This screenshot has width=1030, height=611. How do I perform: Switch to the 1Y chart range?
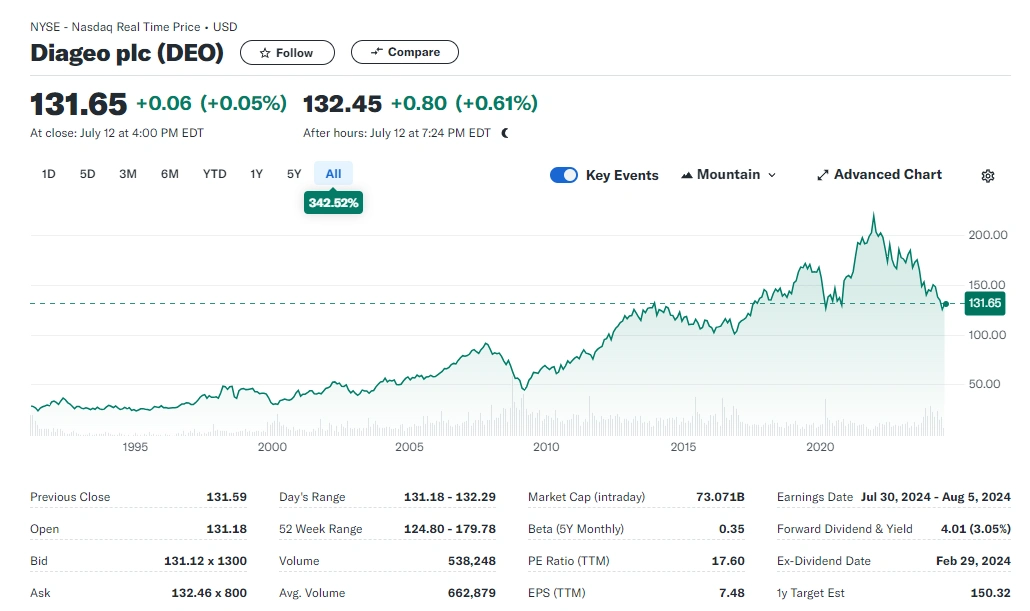(x=256, y=174)
